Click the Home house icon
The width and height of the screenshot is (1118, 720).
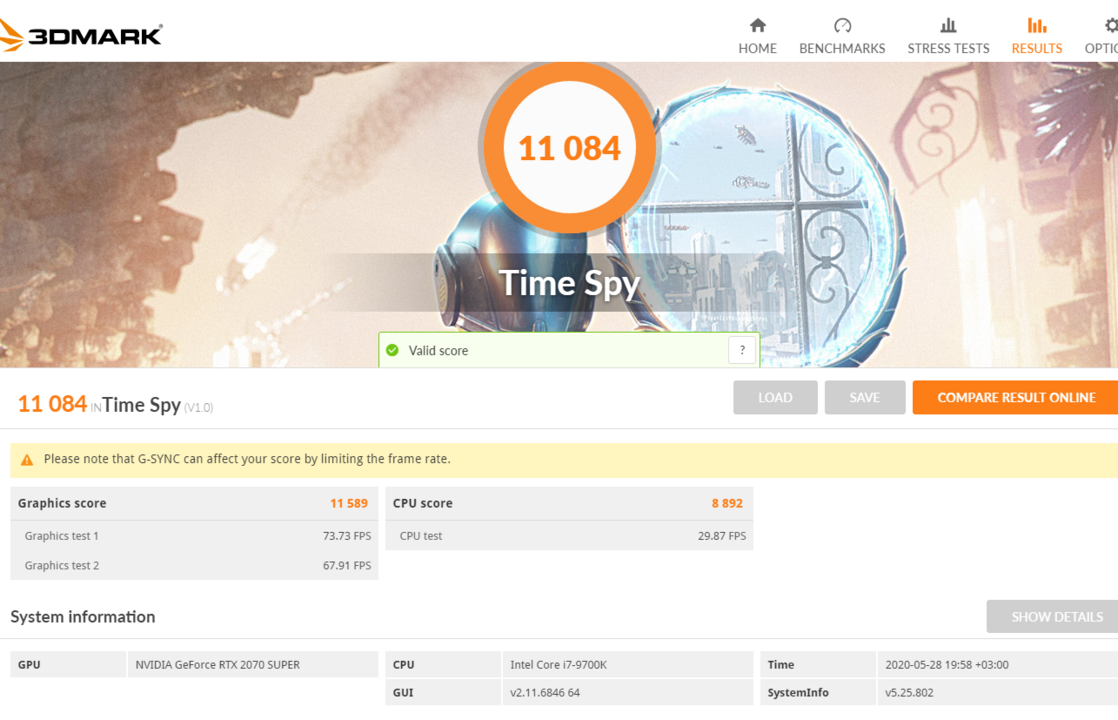(757, 26)
